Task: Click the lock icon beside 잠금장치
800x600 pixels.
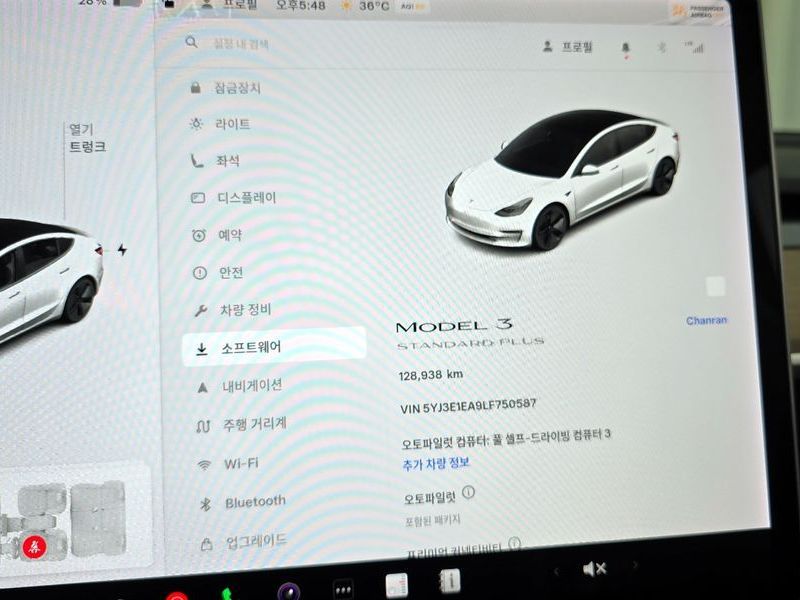Action: [195, 88]
